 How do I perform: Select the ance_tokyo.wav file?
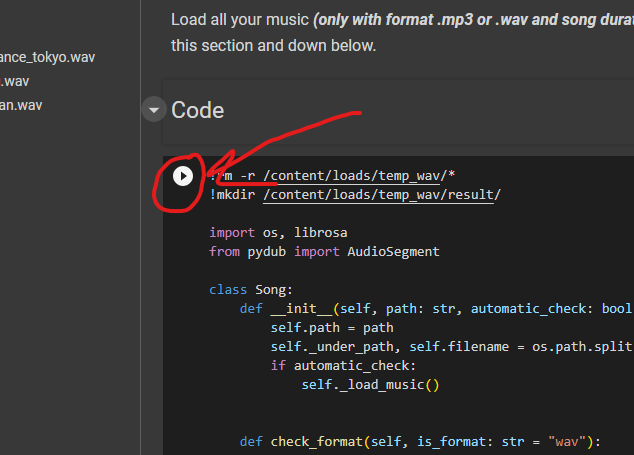pos(52,57)
